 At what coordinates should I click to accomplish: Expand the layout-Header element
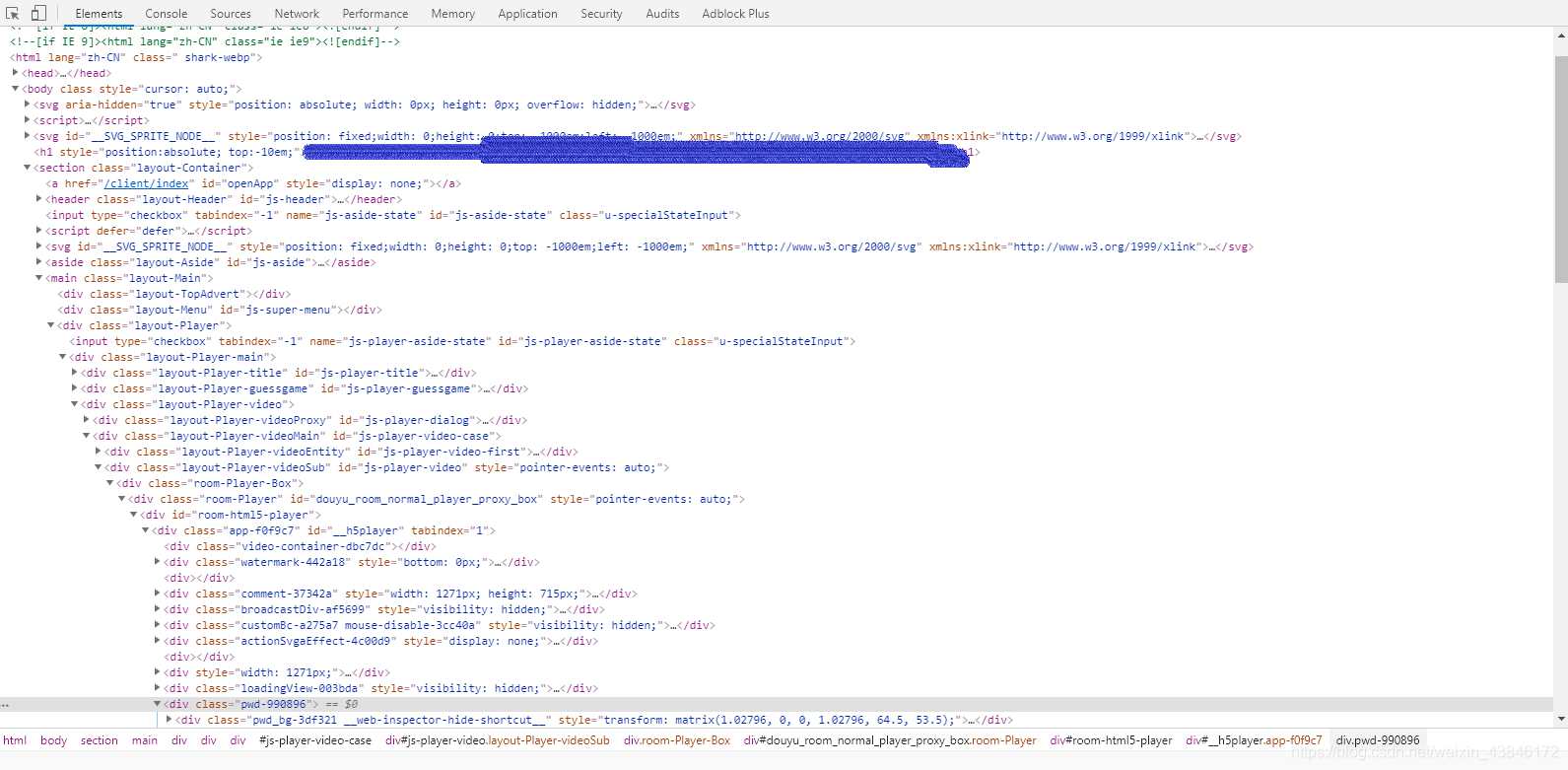(38, 199)
